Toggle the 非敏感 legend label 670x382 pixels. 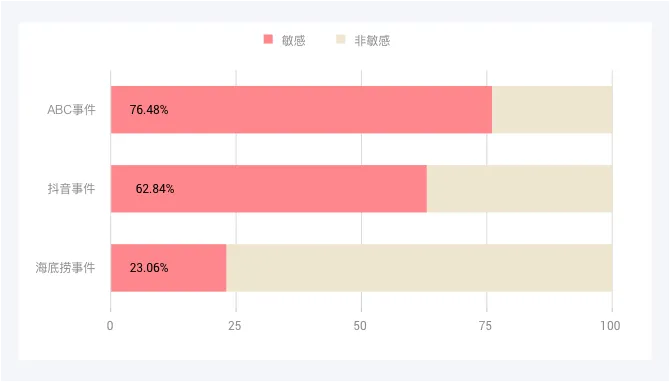372,41
